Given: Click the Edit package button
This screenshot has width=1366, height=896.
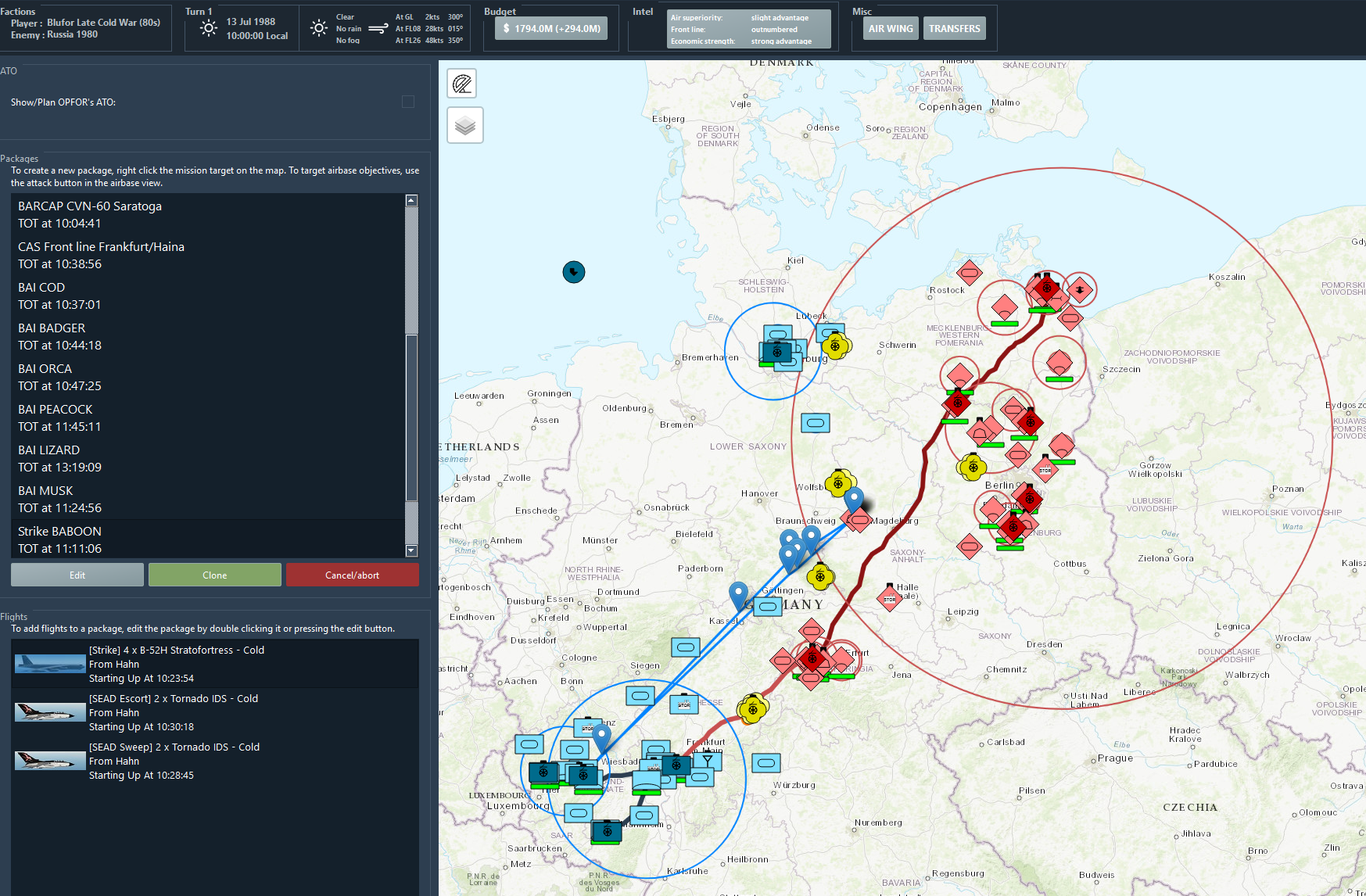Looking at the screenshot, I should 77,575.
